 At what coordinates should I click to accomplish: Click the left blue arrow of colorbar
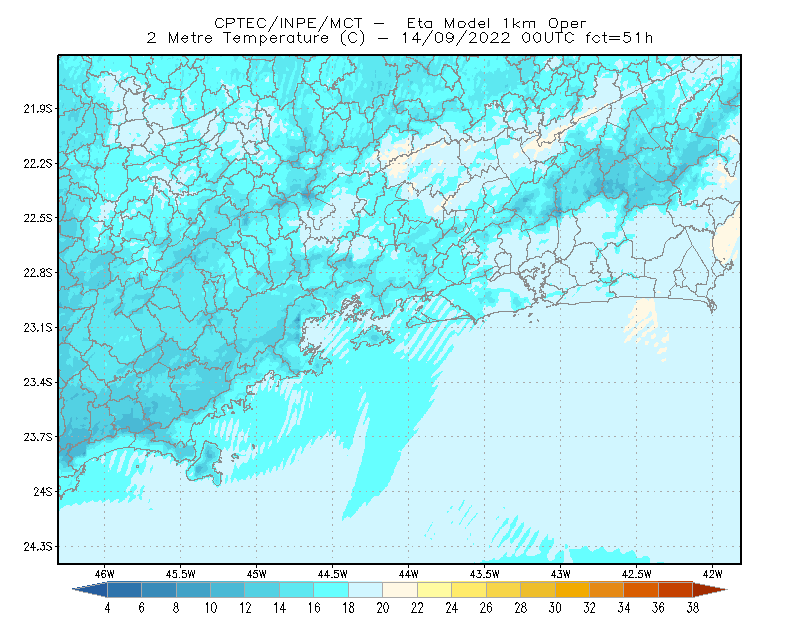click(90, 589)
